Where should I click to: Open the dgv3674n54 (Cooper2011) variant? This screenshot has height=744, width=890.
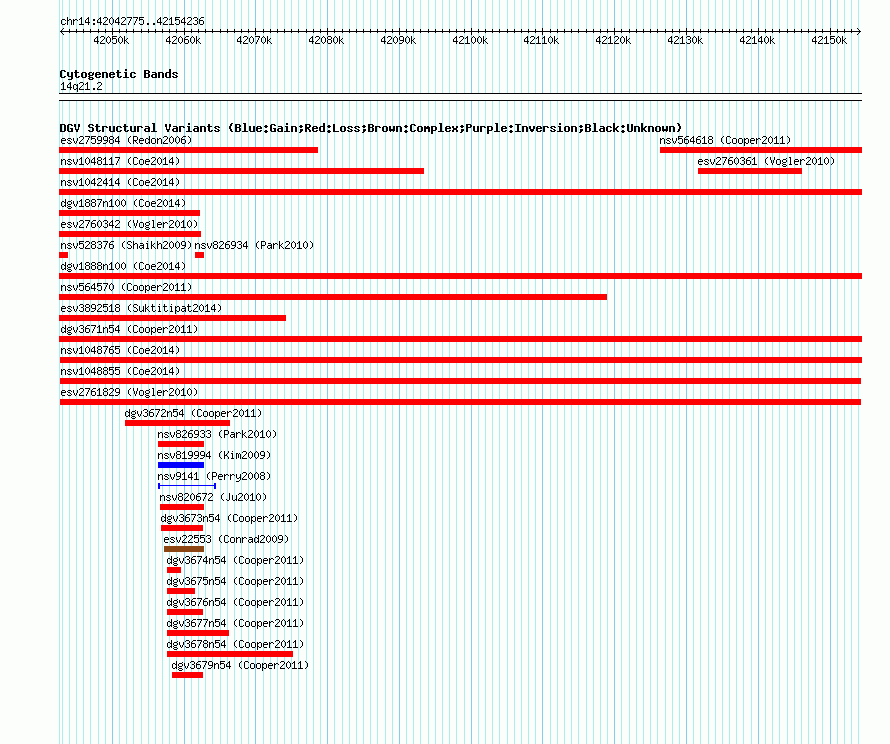tap(236, 560)
